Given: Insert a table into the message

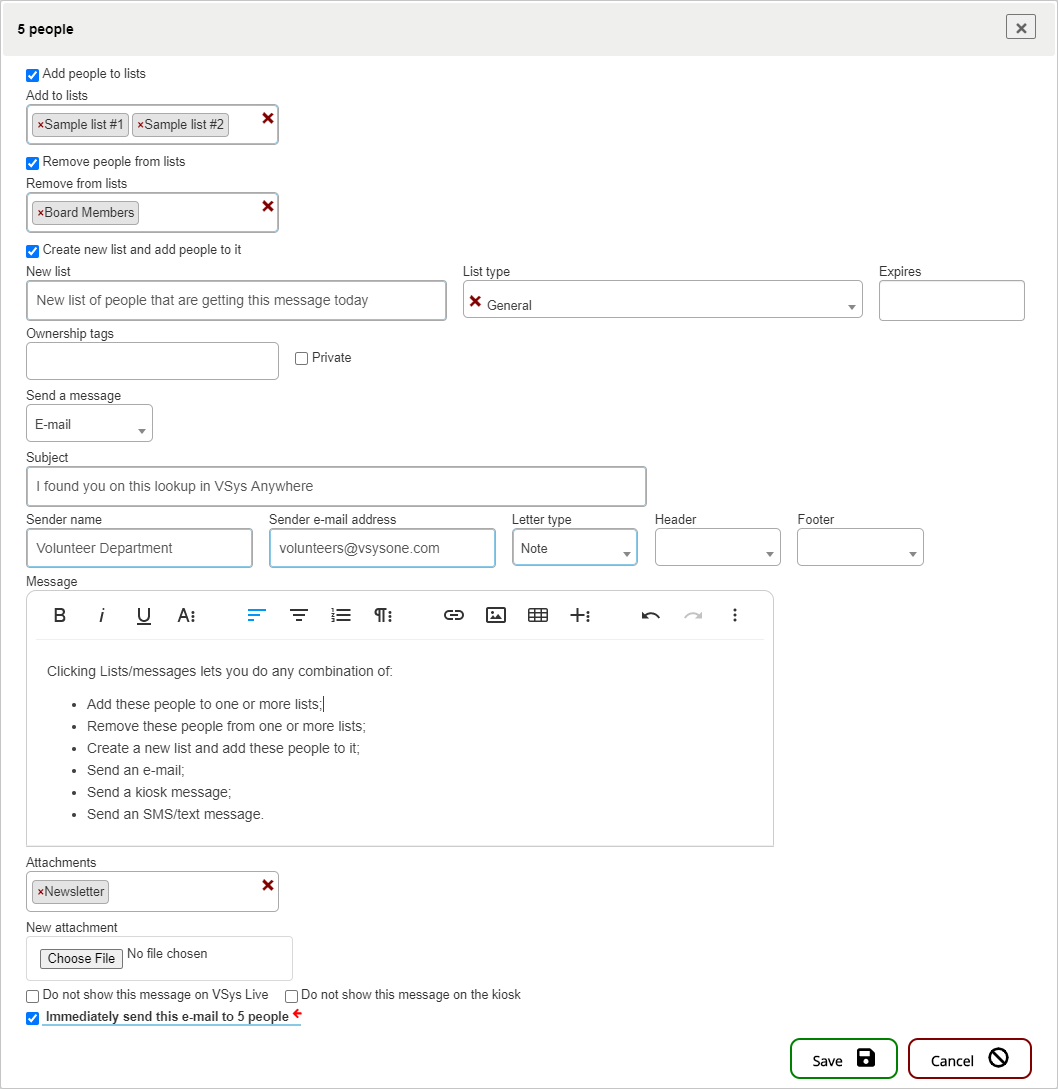Looking at the screenshot, I should (x=538, y=615).
